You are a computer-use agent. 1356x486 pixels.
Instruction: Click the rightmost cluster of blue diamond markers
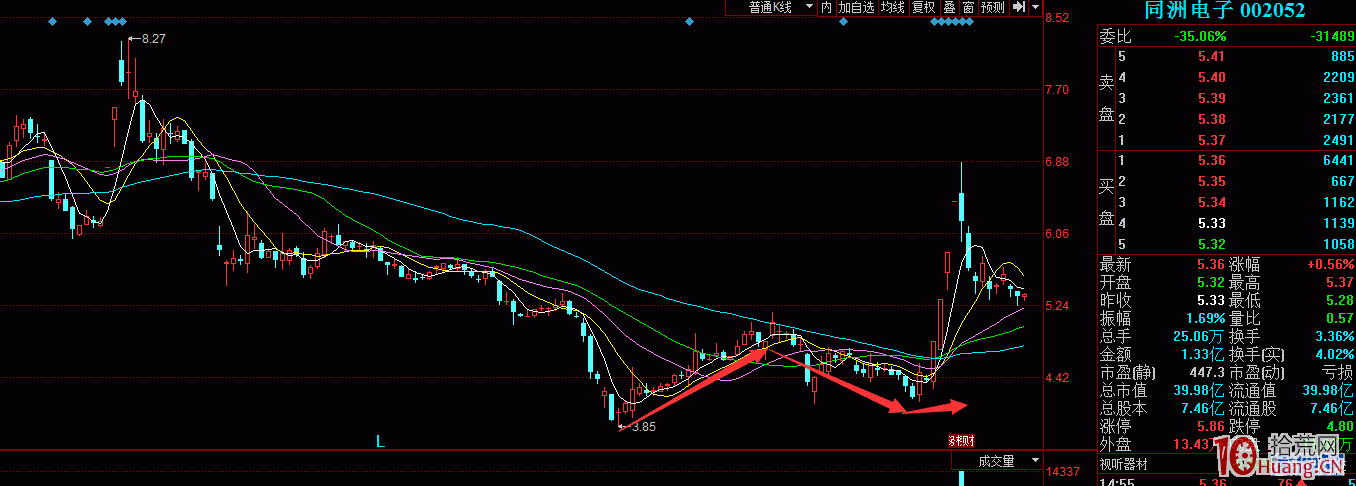click(x=952, y=21)
